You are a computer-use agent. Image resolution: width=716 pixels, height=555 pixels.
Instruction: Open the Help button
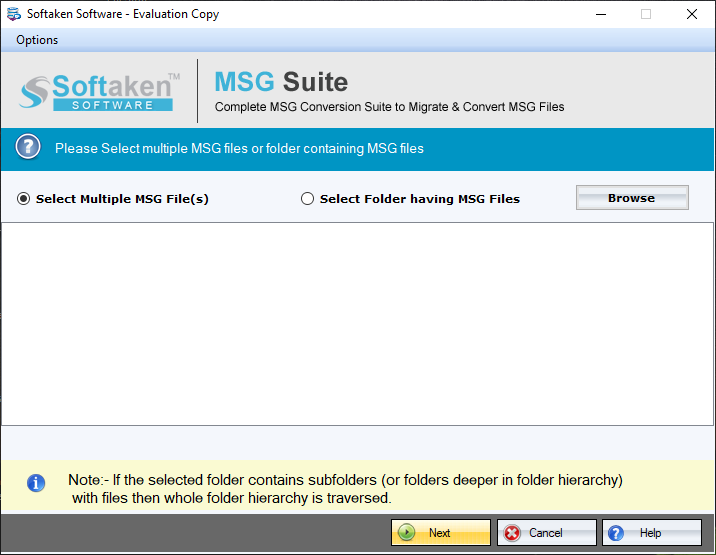652,533
